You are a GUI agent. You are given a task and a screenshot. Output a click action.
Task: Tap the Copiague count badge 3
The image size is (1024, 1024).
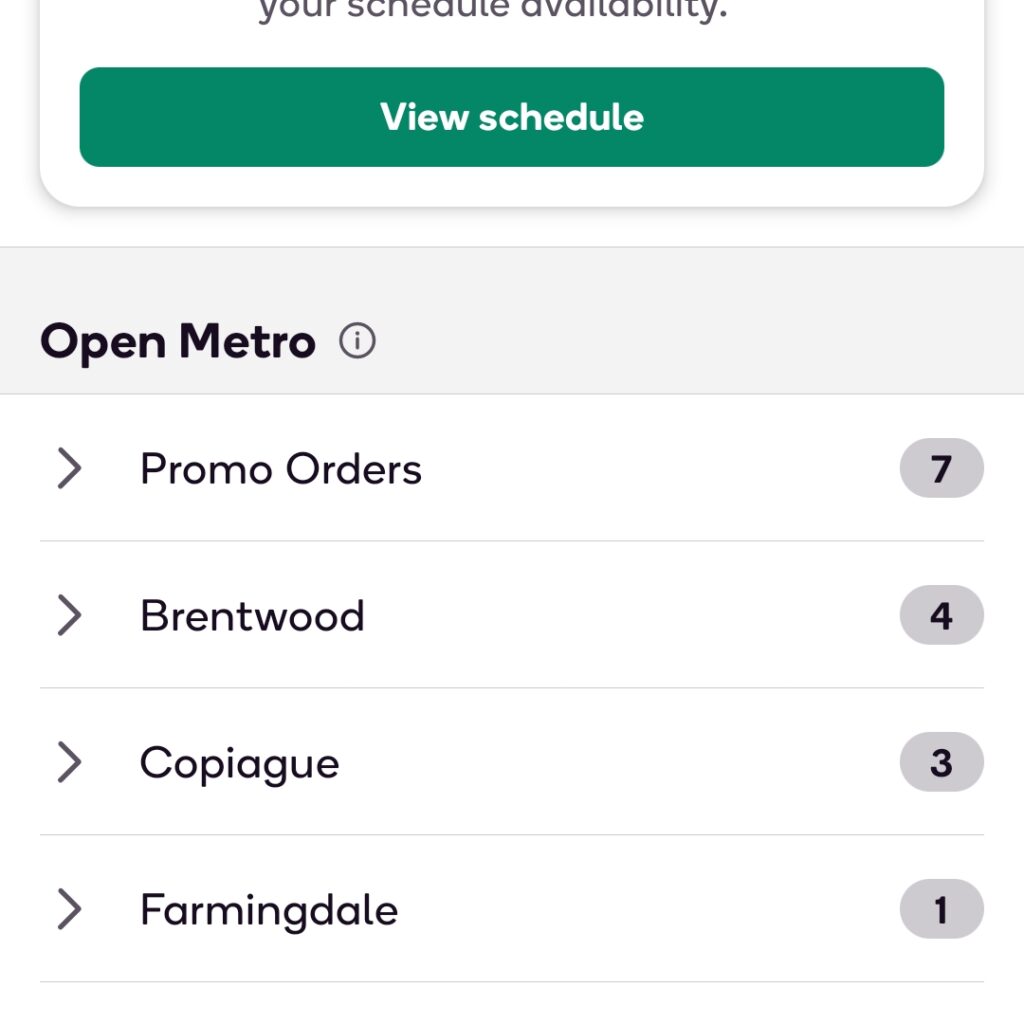(941, 762)
